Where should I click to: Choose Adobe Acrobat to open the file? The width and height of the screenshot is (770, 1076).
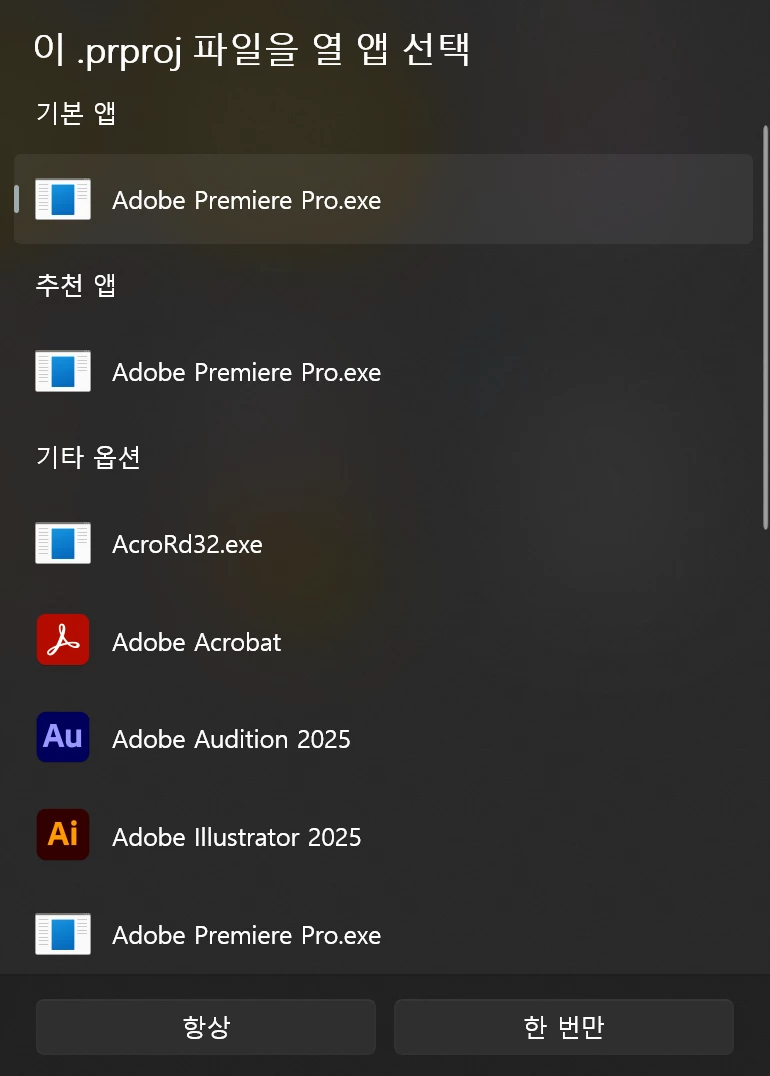(x=383, y=640)
